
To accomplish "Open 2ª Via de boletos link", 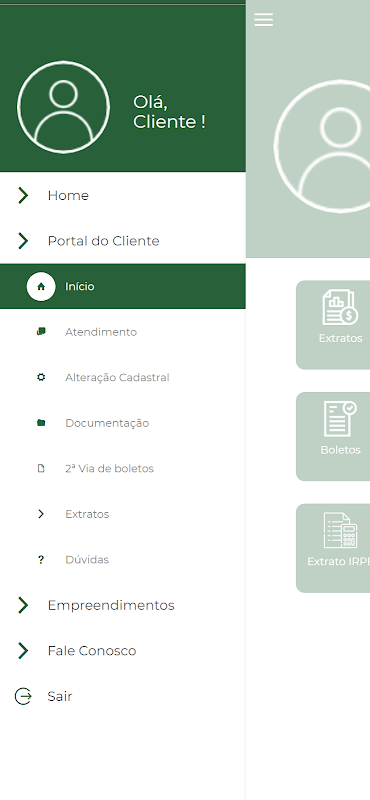I will pyautogui.click(x=109, y=468).
